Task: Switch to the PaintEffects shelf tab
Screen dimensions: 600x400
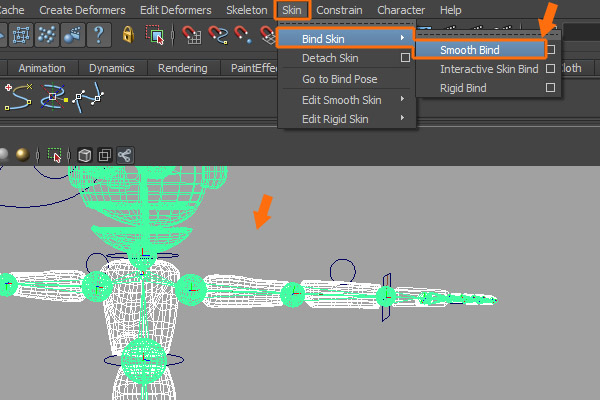Action: [x=253, y=68]
